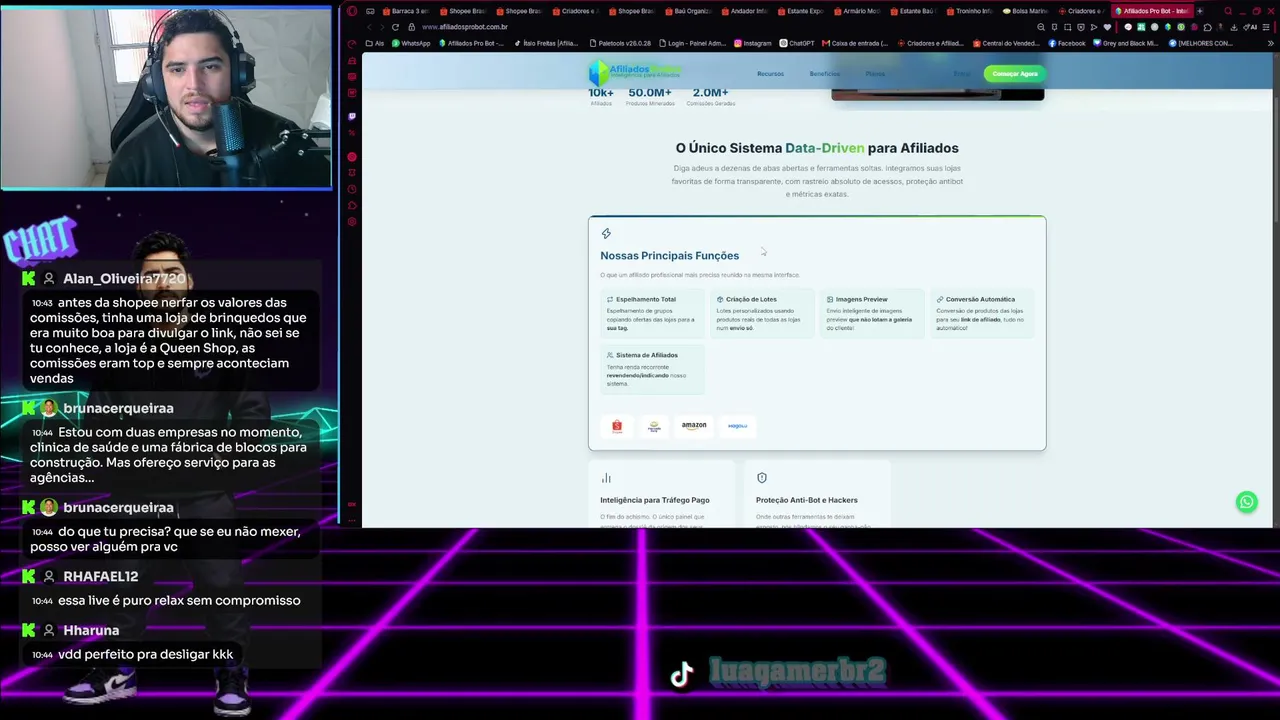Click the zoom magnifier icon in address bar

(1041, 27)
